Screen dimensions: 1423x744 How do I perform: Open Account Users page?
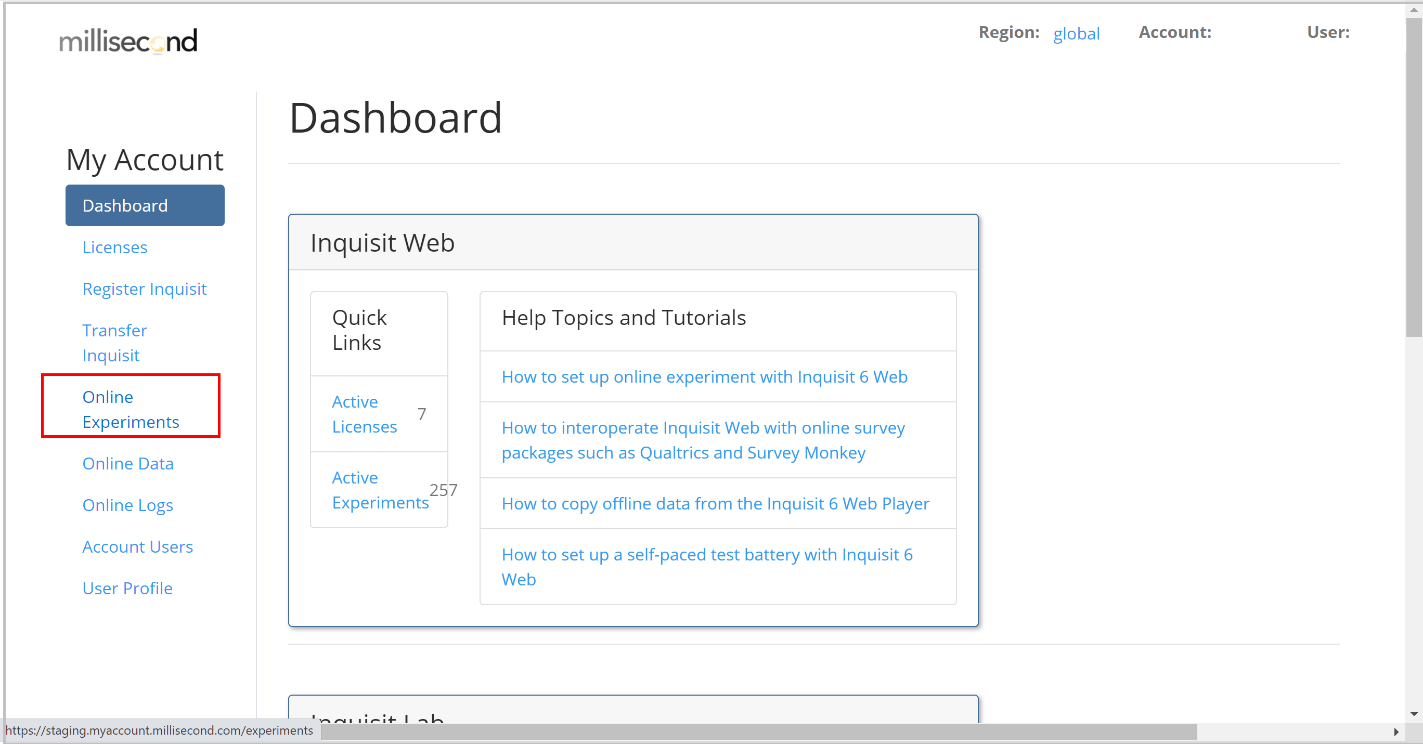[138, 547]
